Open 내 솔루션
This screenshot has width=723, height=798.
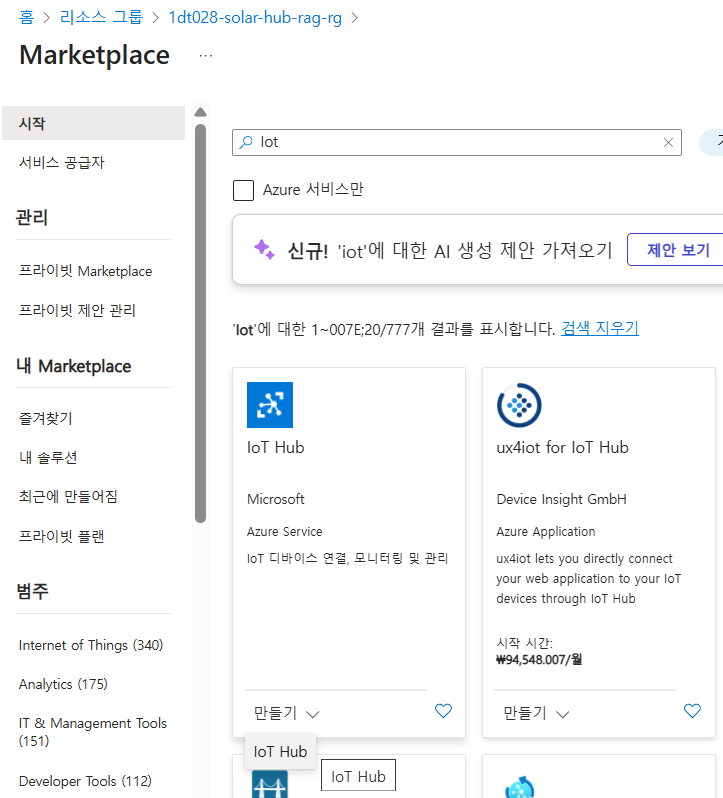pyautogui.click(x=48, y=458)
